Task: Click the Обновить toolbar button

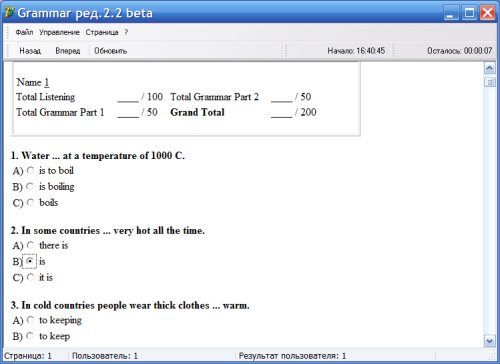Action: click(110, 51)
